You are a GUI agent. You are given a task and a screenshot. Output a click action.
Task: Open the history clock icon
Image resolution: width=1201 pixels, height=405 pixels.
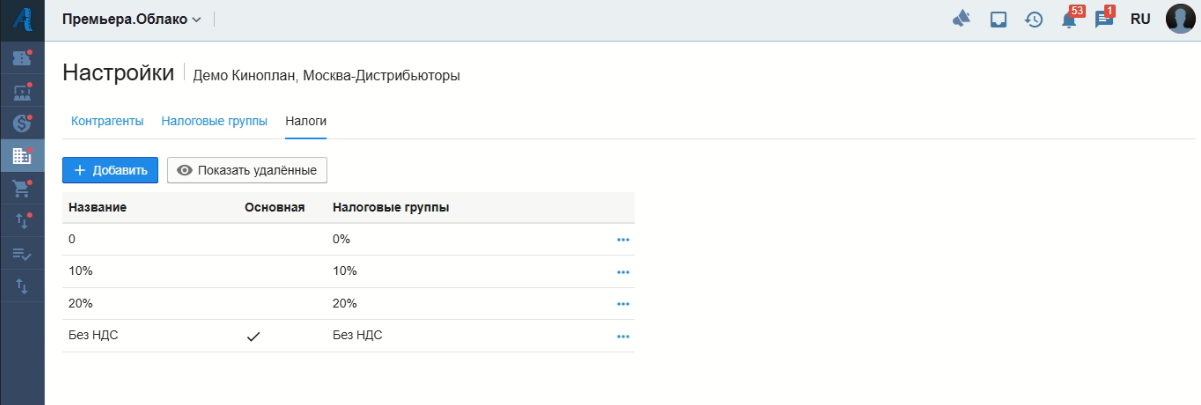point(1034,19)
